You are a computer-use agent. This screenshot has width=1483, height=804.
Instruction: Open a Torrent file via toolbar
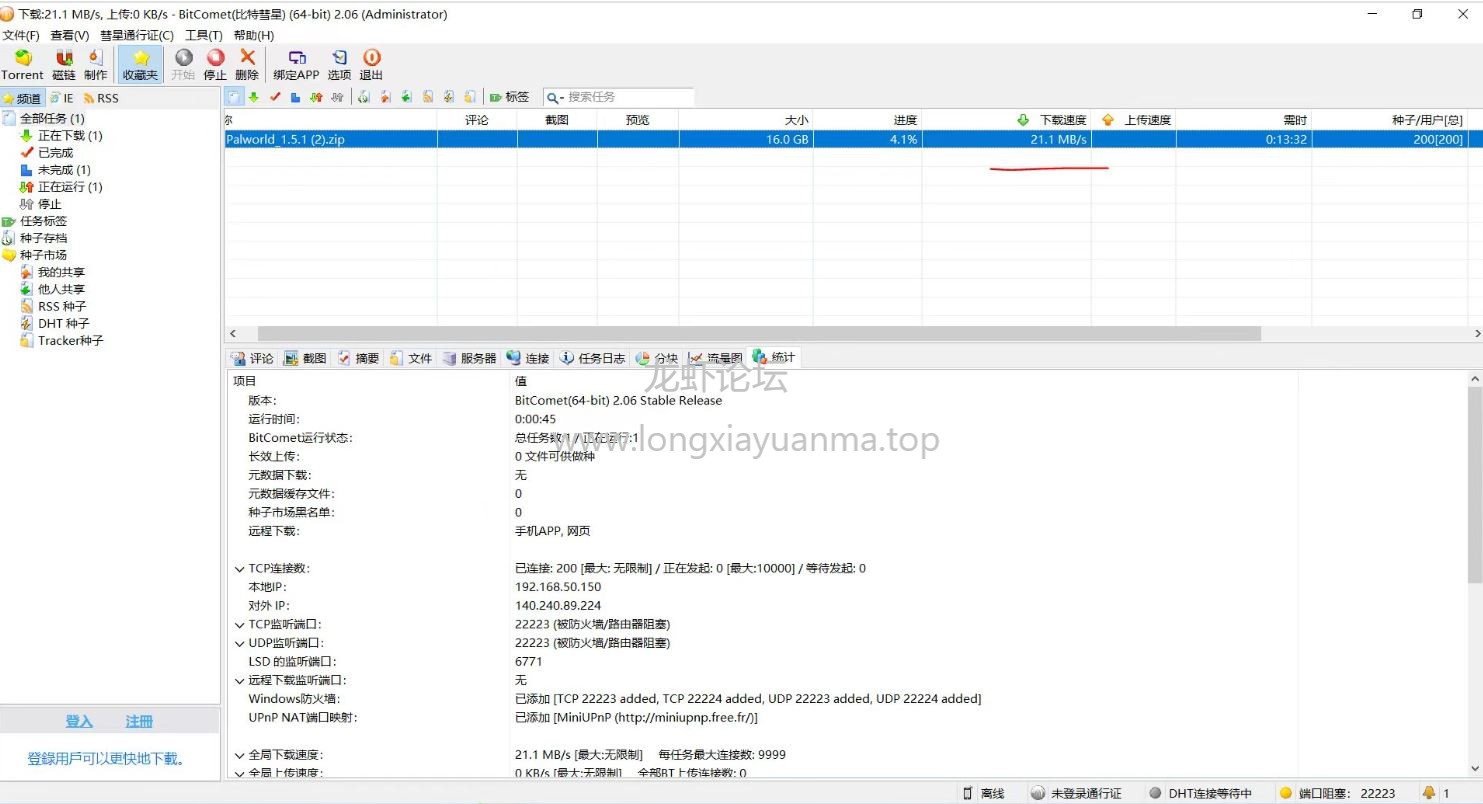(x=22, y=65)
